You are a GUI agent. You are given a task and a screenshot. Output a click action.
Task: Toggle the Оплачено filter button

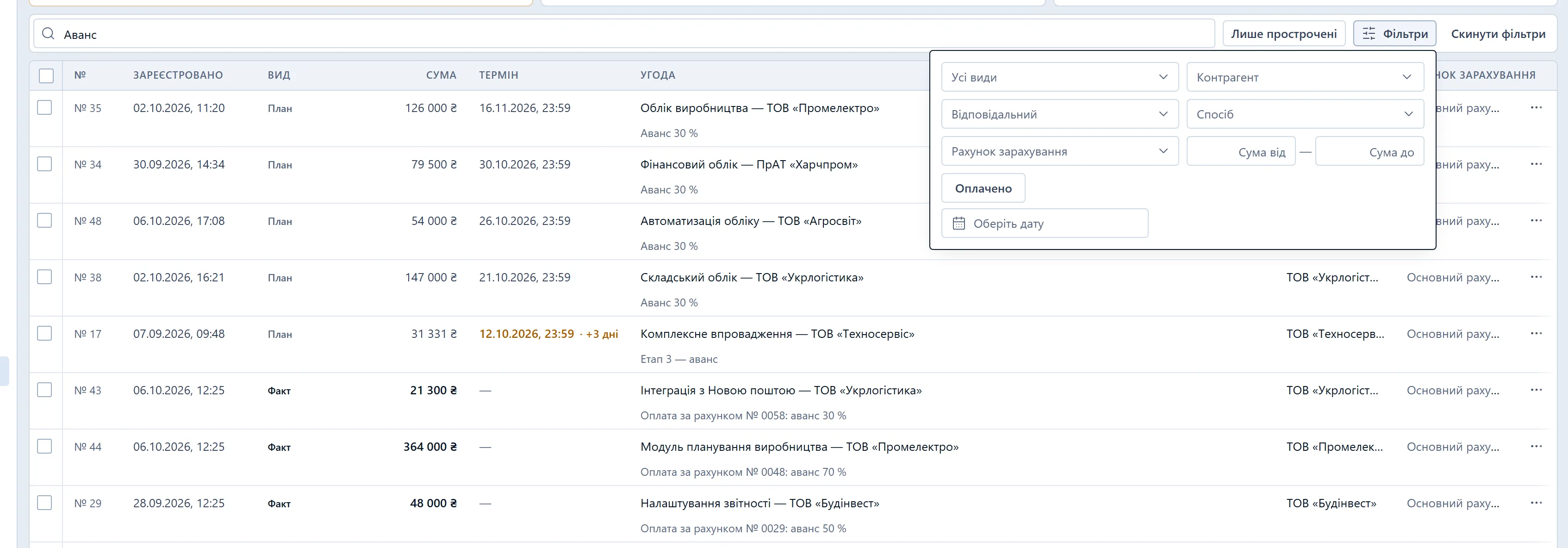coord(983,188)
